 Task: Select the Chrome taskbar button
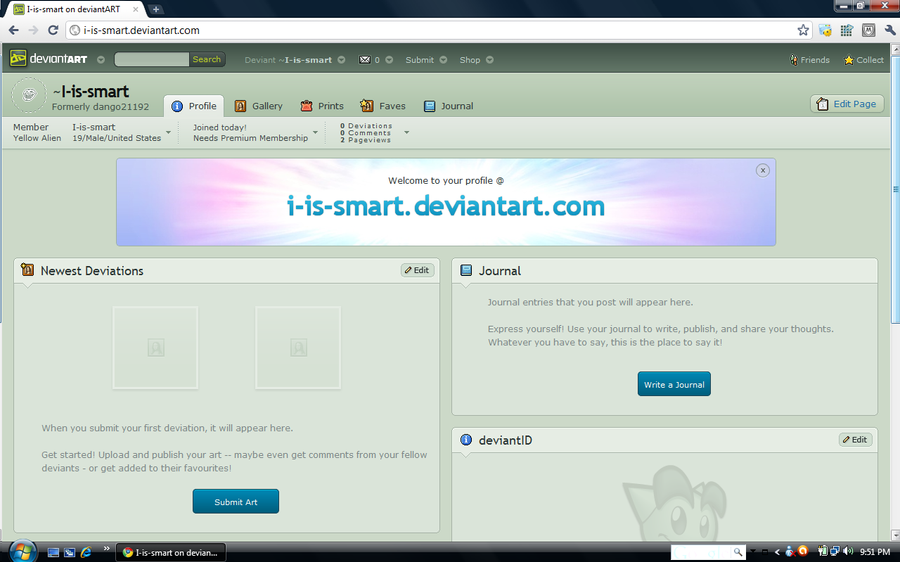coord(170,552)
